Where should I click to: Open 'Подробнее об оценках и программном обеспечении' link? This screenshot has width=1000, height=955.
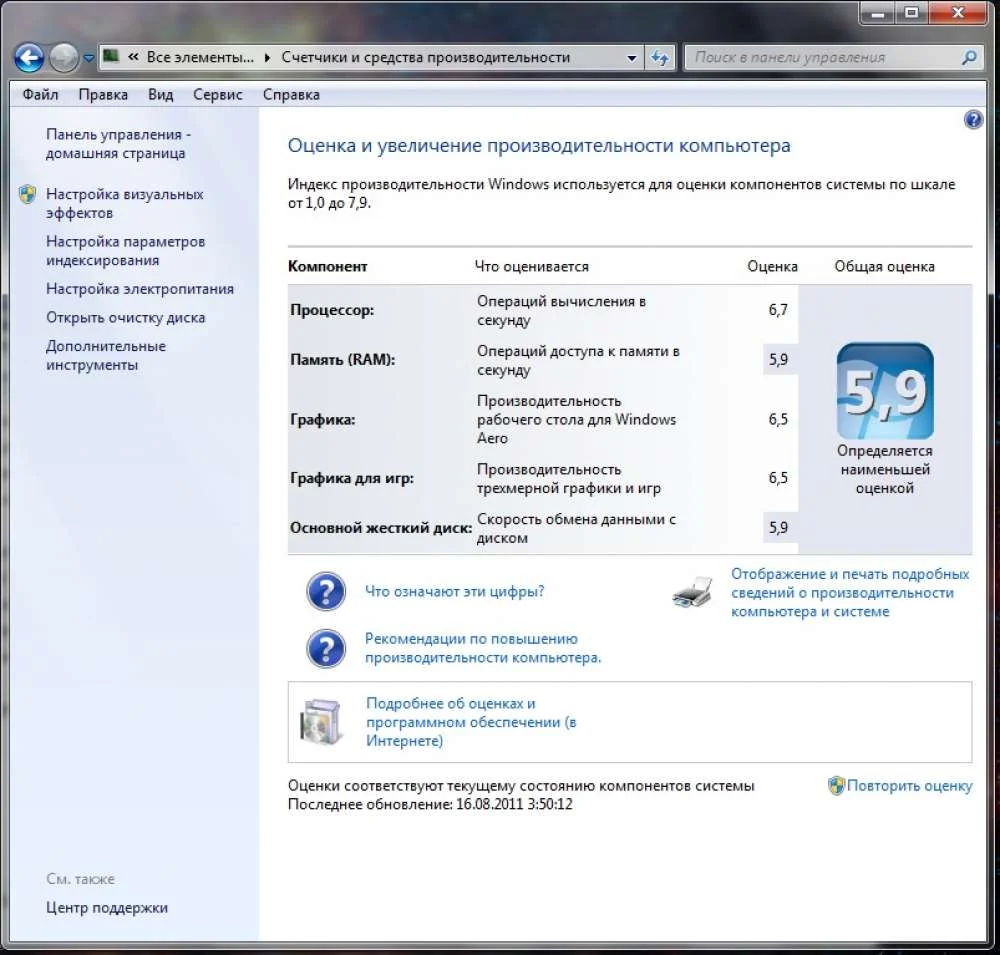point(471,722)
